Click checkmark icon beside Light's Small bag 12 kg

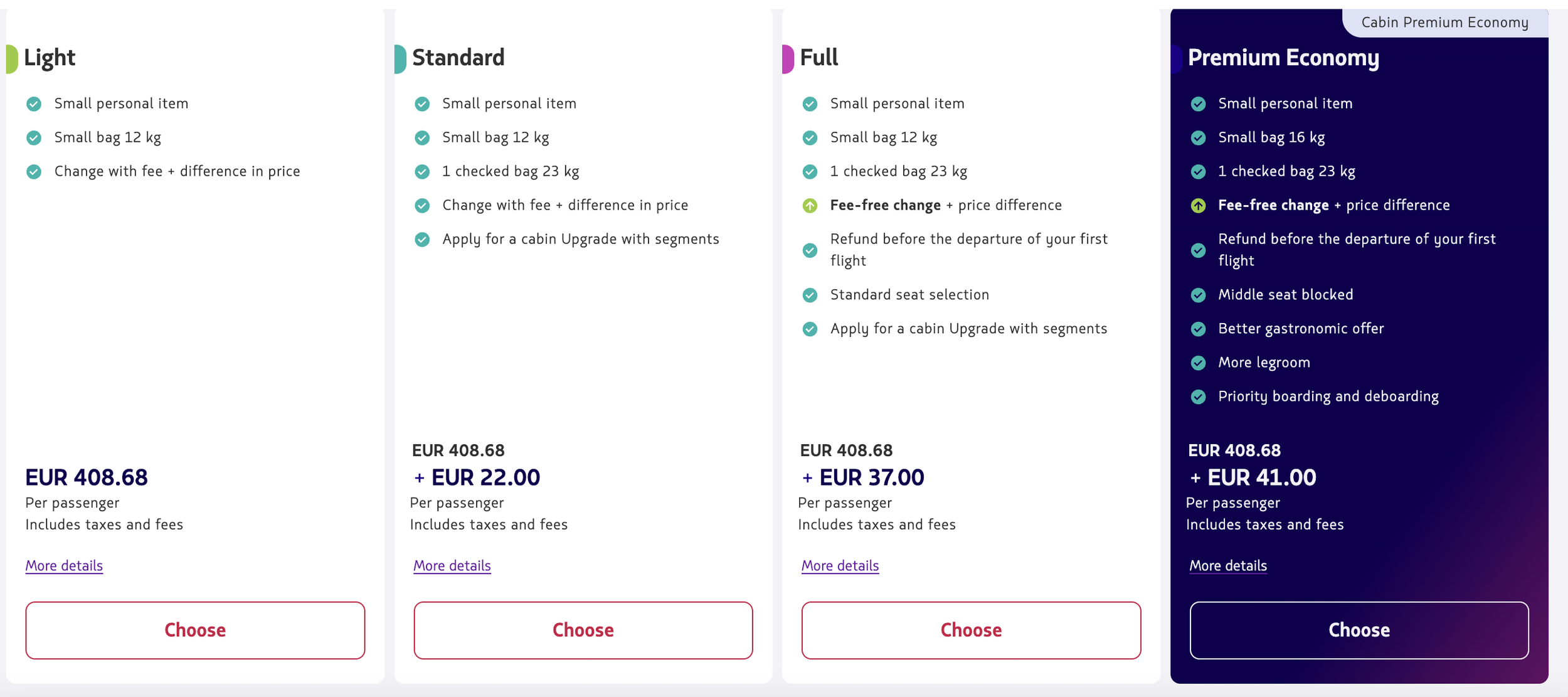pos(34,137)
